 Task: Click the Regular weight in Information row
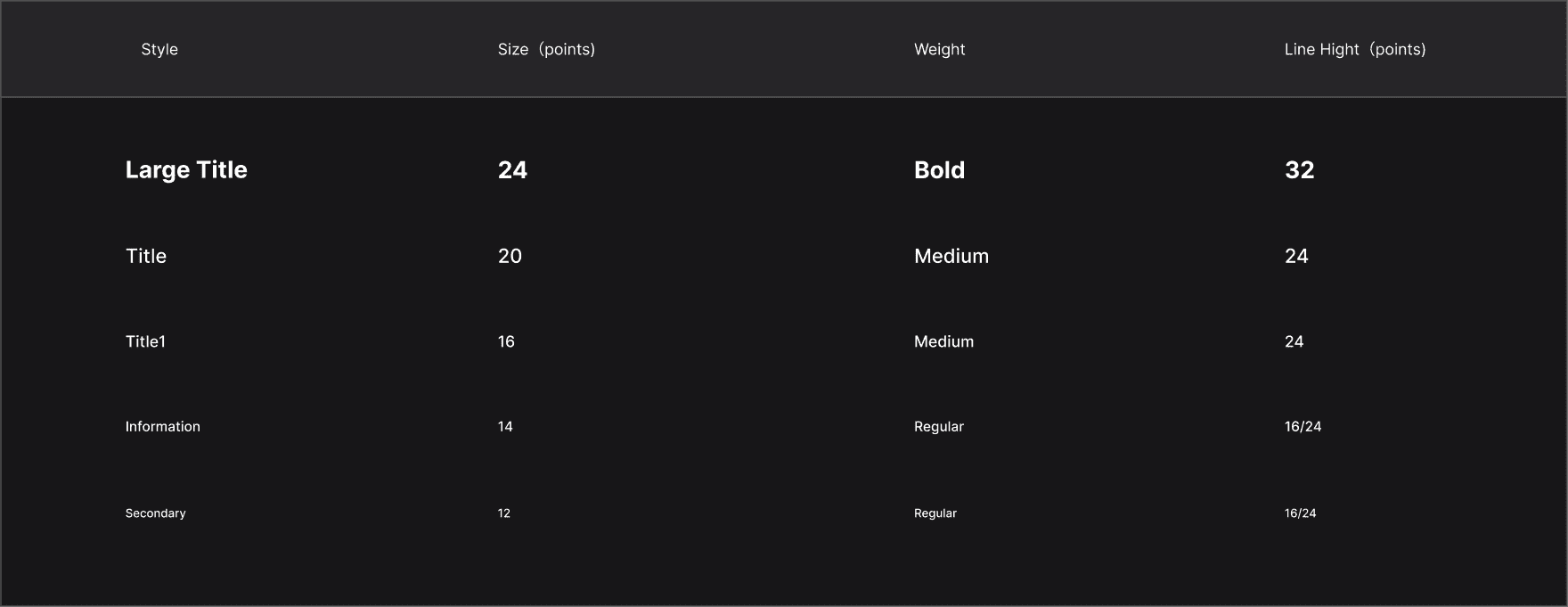939,427
